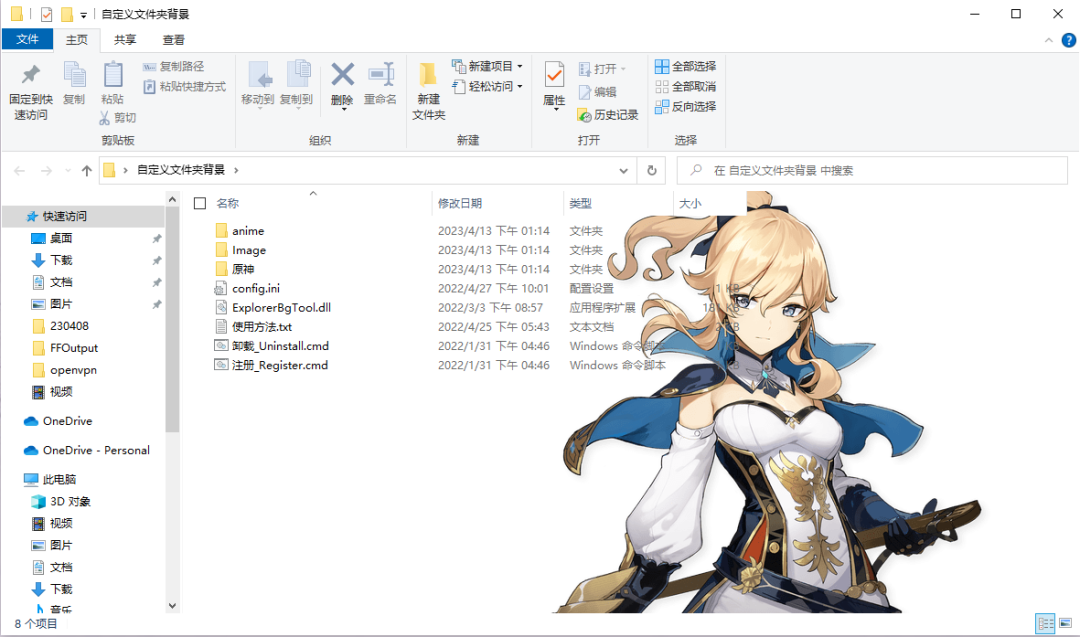Click the properties checkmark icon in title bar

click(46, 14)
